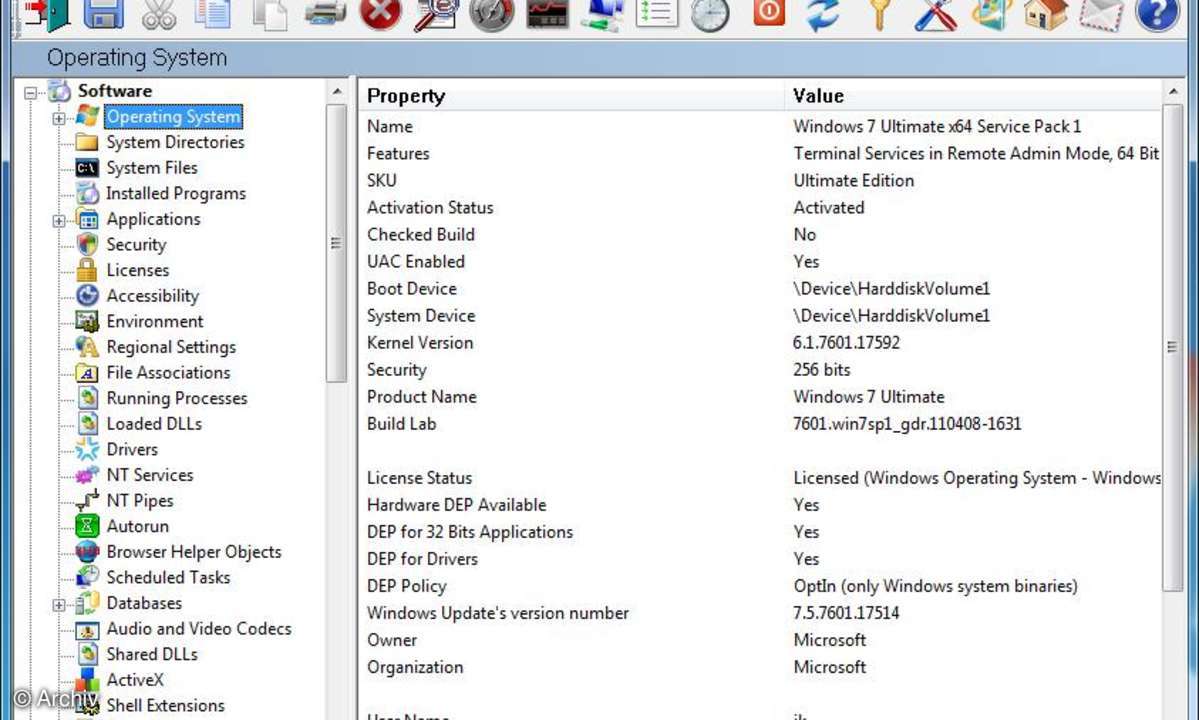The height and width of the screenshot is (720, 1199).
Task: Open Installed Programs
Action: coord(176,193)
